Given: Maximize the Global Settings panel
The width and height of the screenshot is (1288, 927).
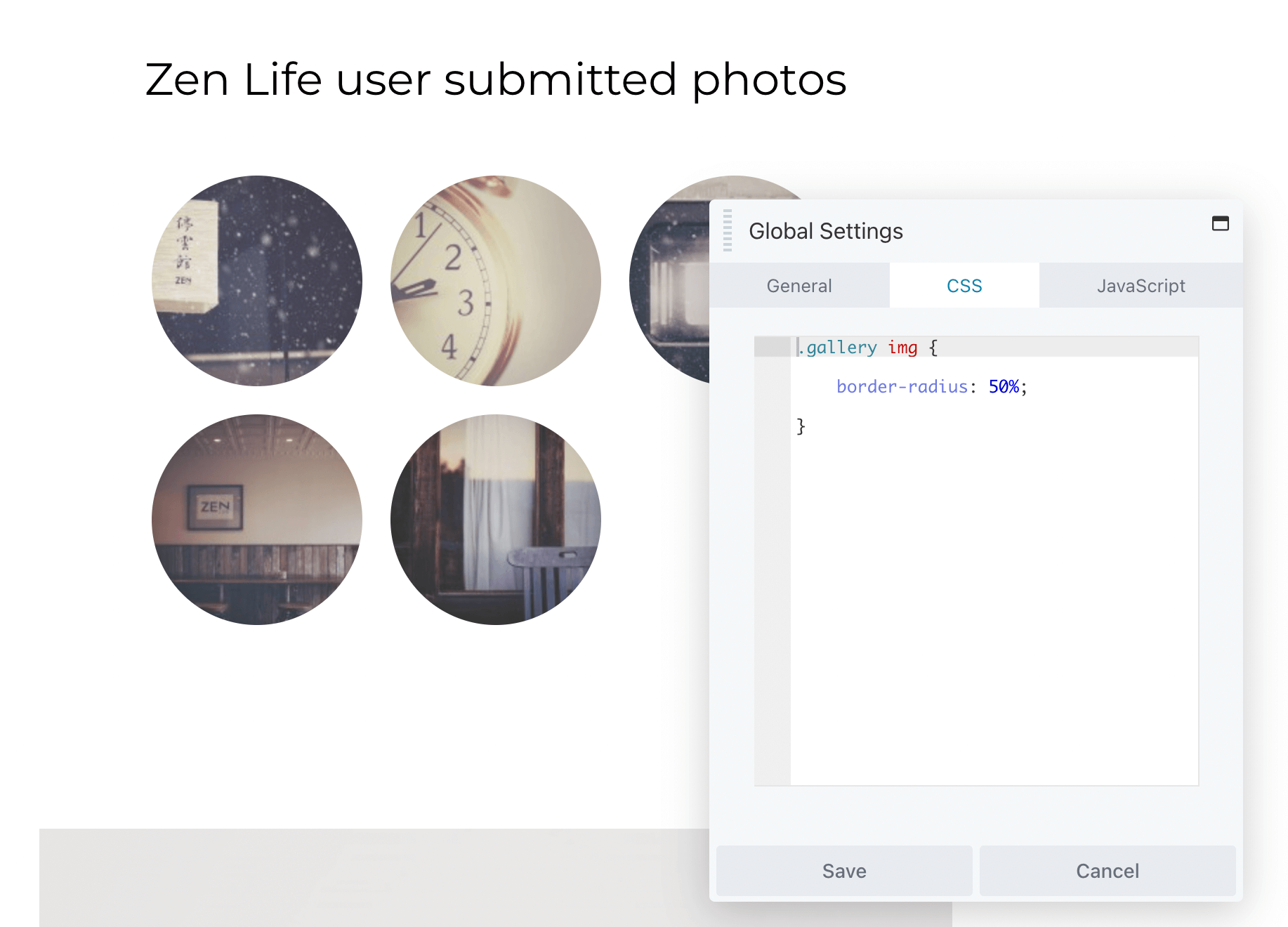Looking at the screenshot, I should (x=1220, y=223).
